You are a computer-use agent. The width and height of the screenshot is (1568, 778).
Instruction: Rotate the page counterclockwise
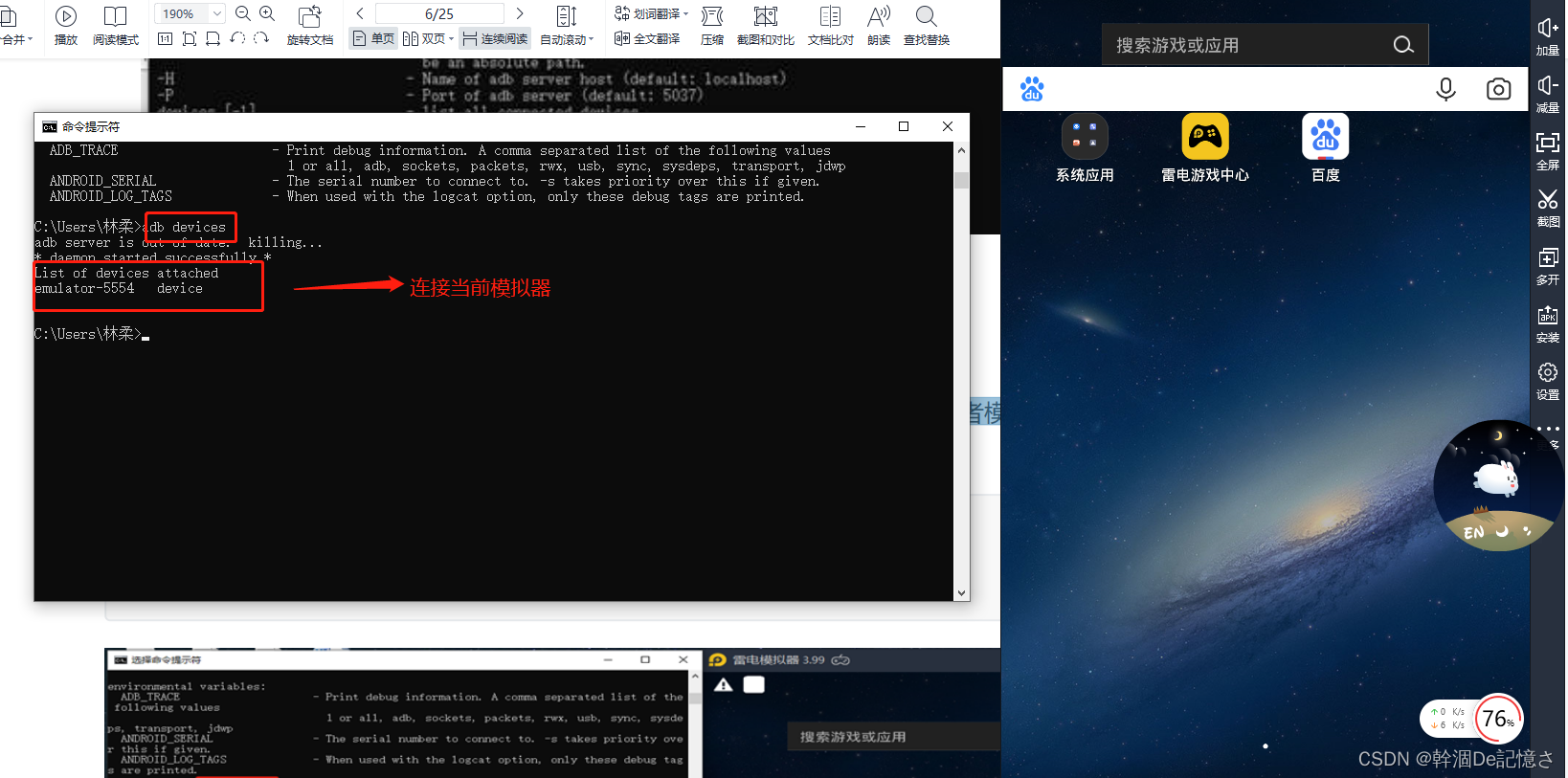(237, 38)
